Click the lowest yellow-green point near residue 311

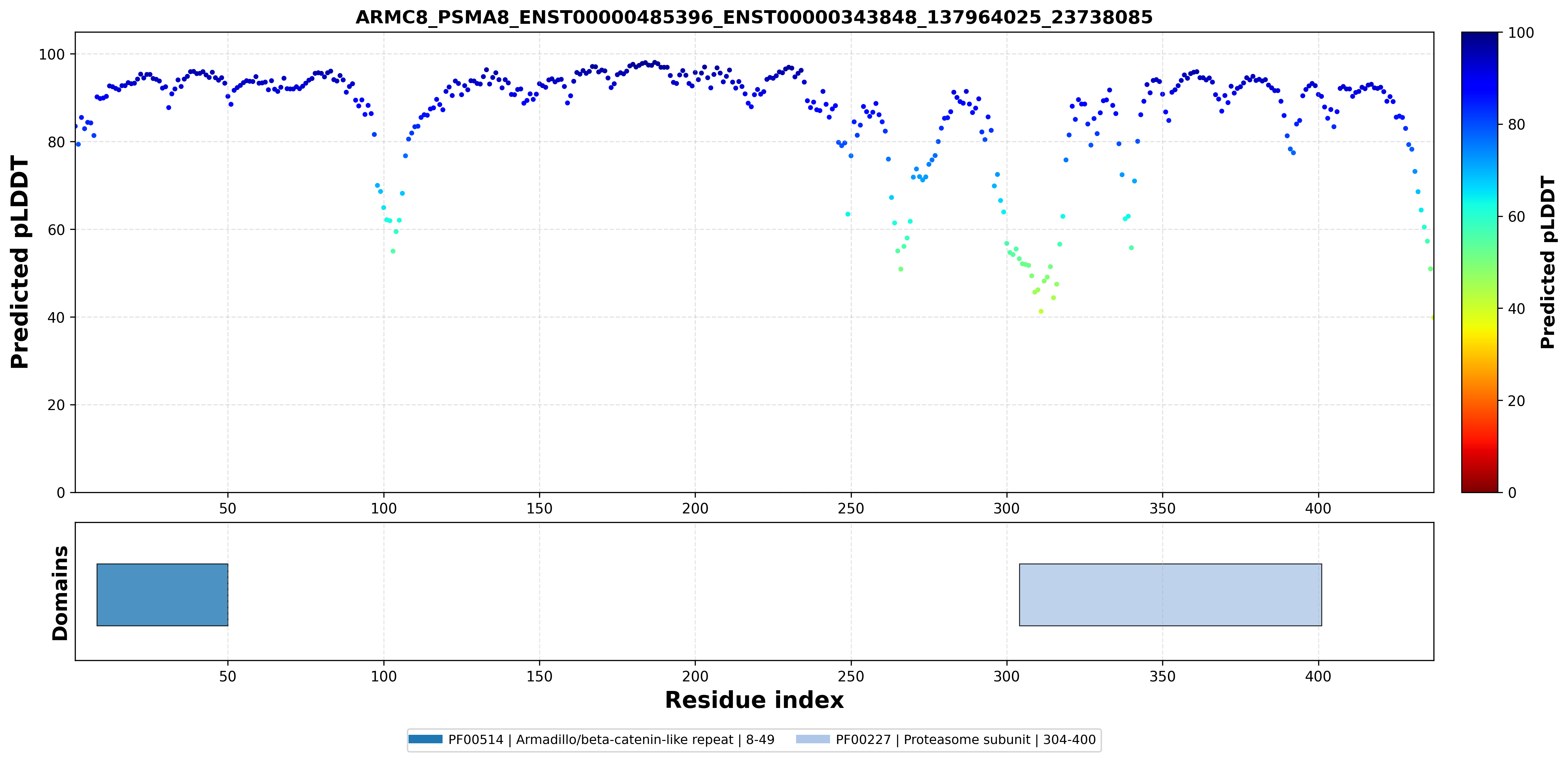pyautogui.click(x=1041, y=311)
